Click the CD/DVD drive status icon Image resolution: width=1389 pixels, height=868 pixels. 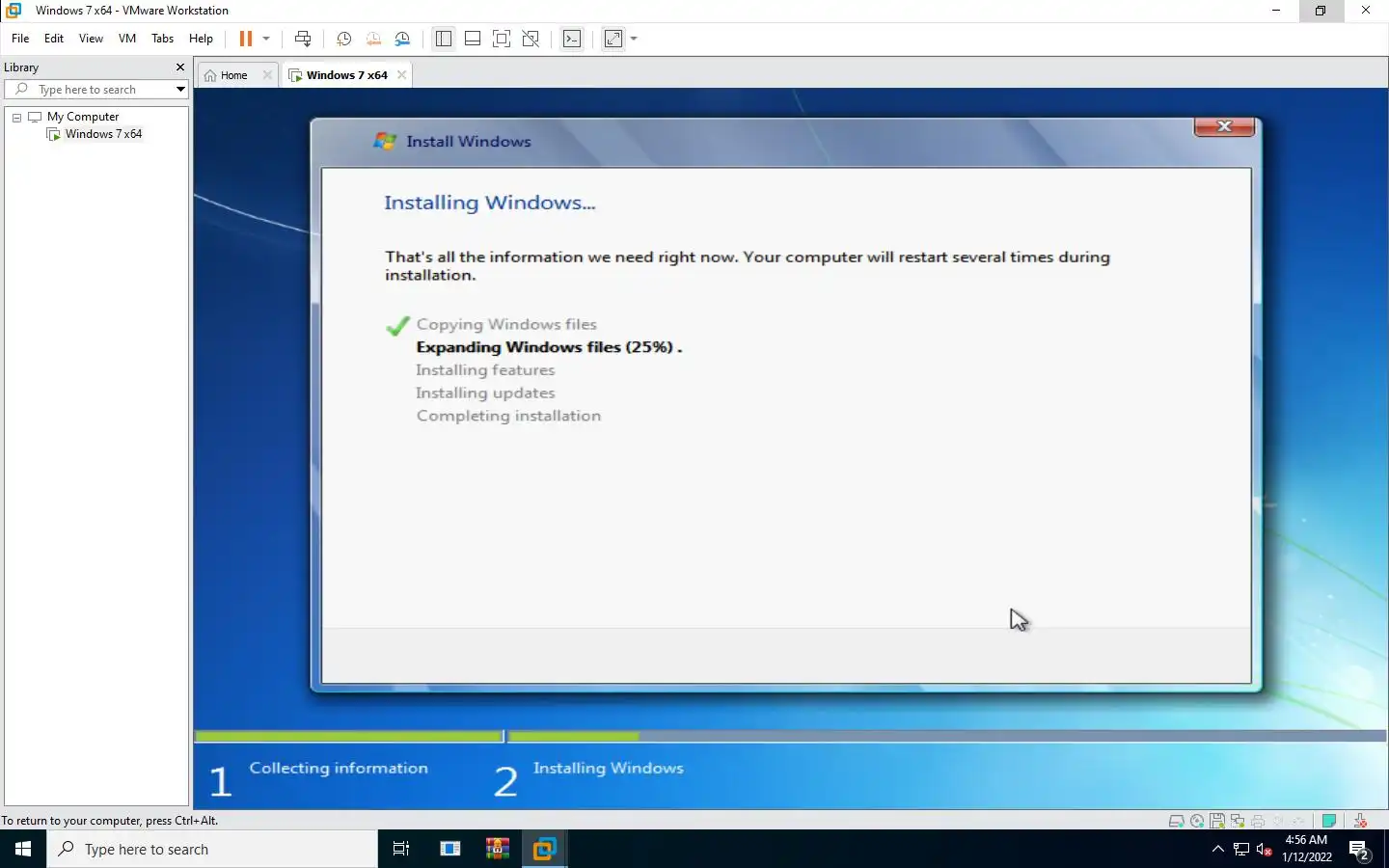click(x=1197, y=822)
